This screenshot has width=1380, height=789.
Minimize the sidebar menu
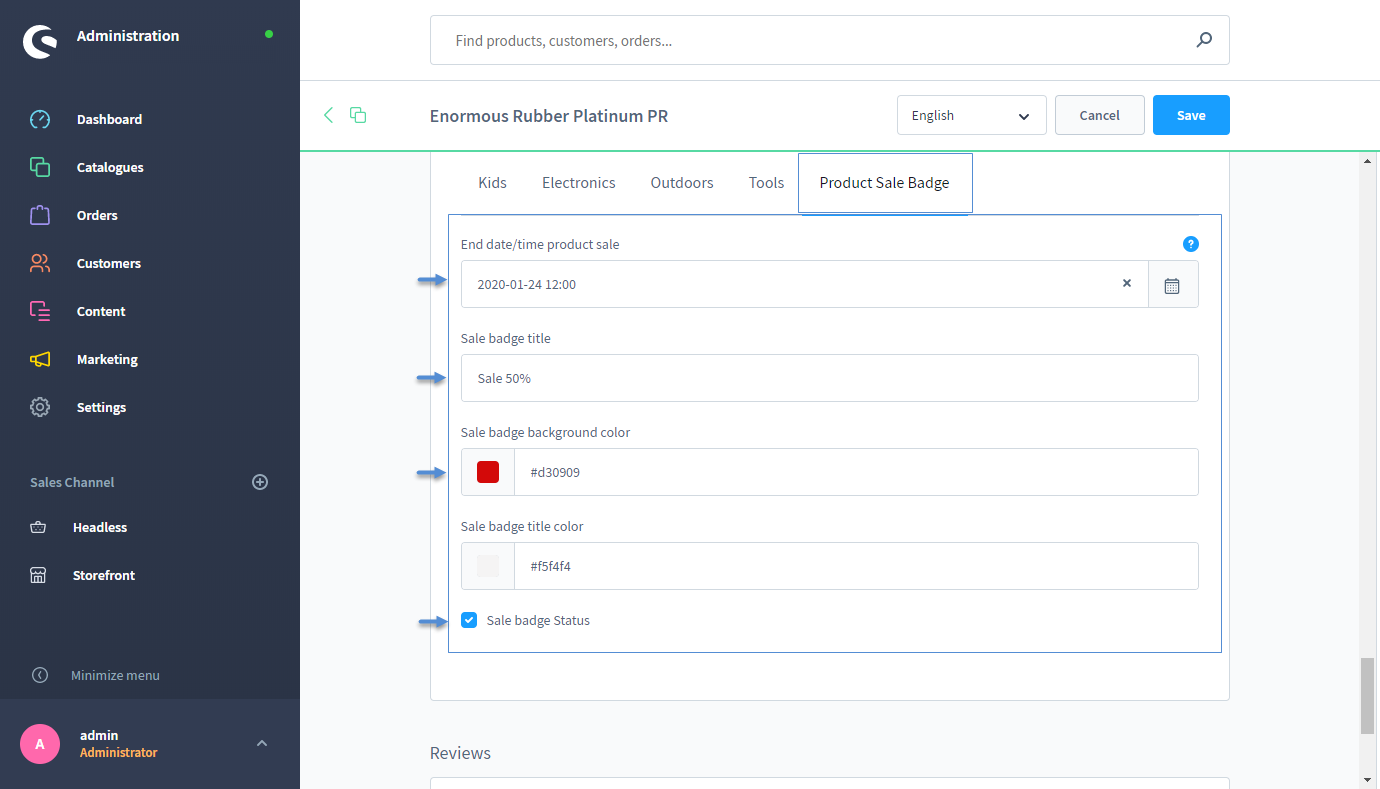(95, 675)
